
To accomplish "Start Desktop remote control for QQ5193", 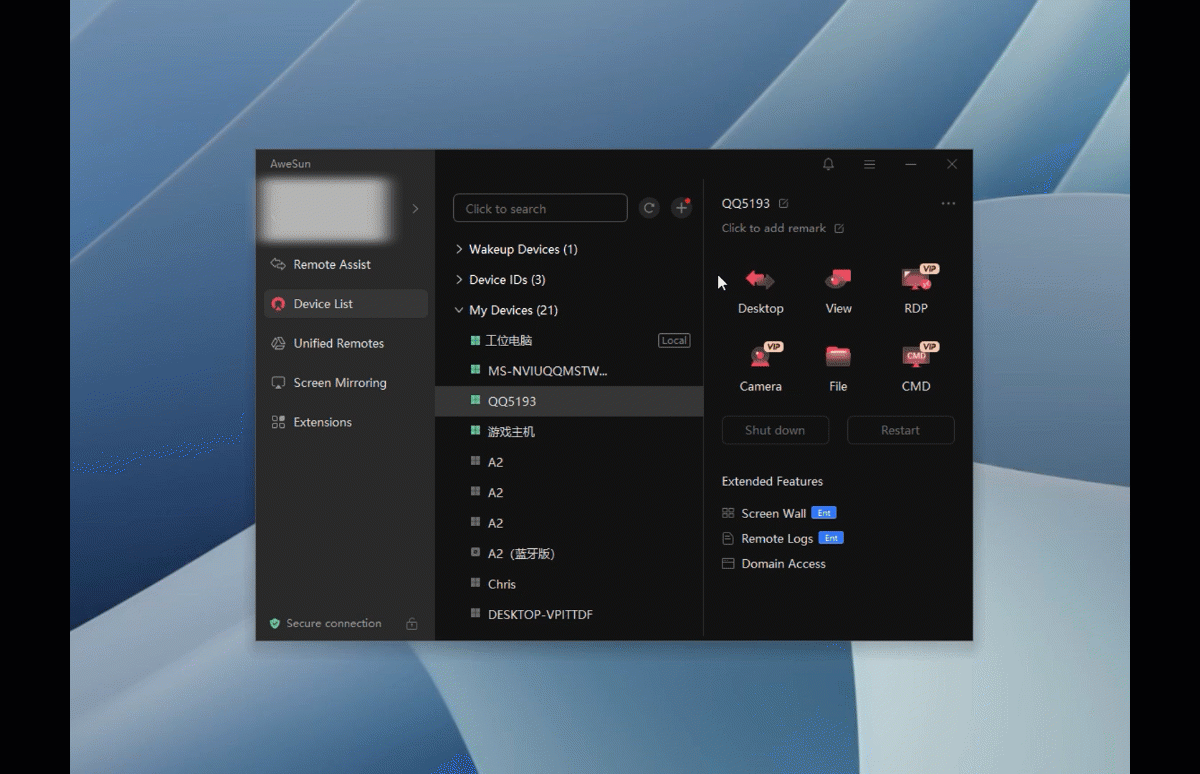I will pos(760,281).
